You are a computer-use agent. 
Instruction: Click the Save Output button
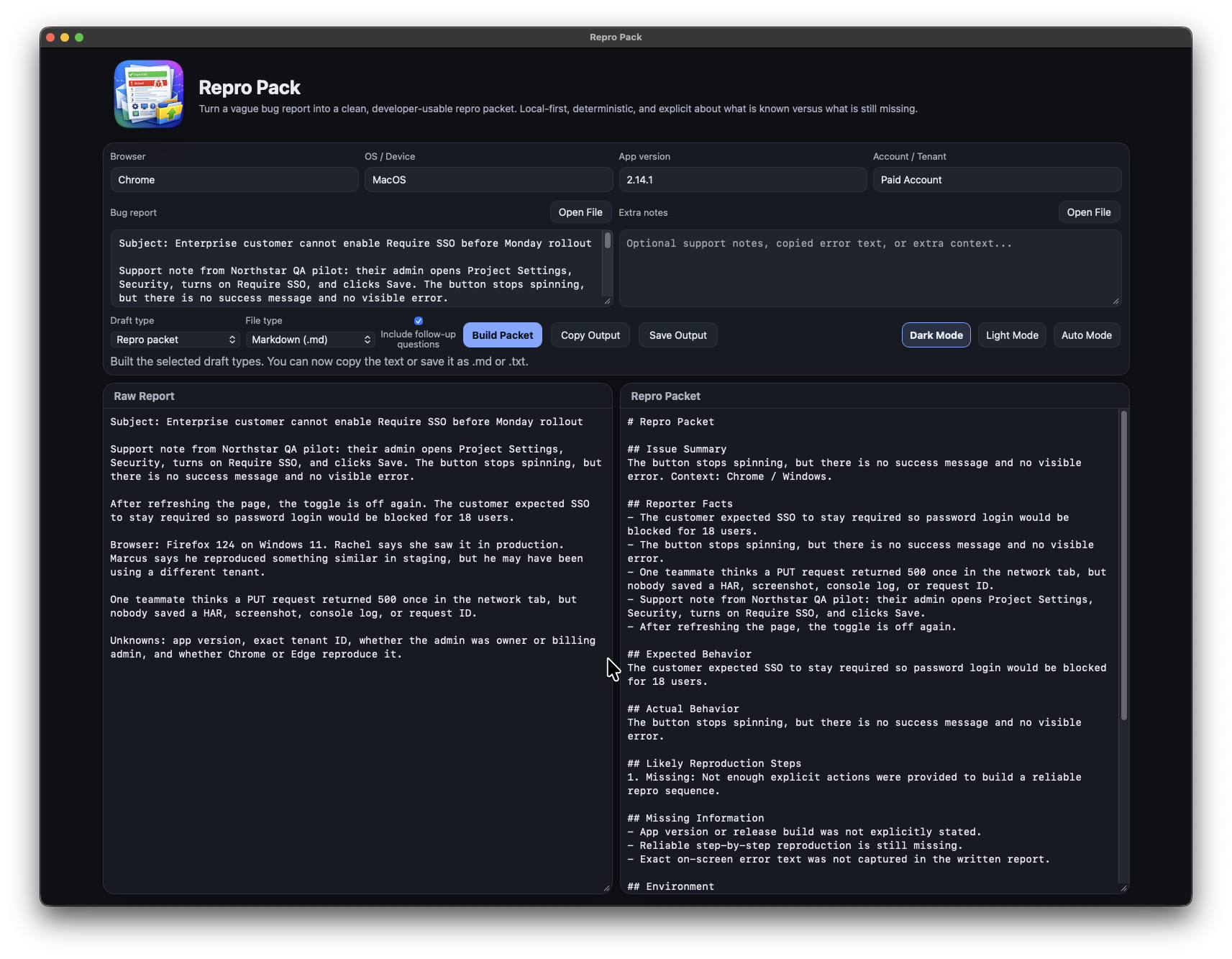tap(678, 335)
